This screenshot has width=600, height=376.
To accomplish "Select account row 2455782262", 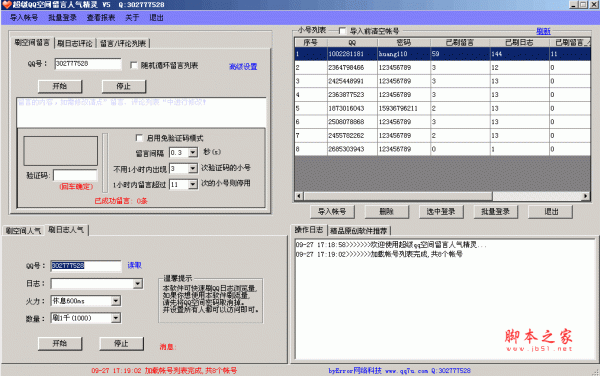I will (x=443, y=135).
